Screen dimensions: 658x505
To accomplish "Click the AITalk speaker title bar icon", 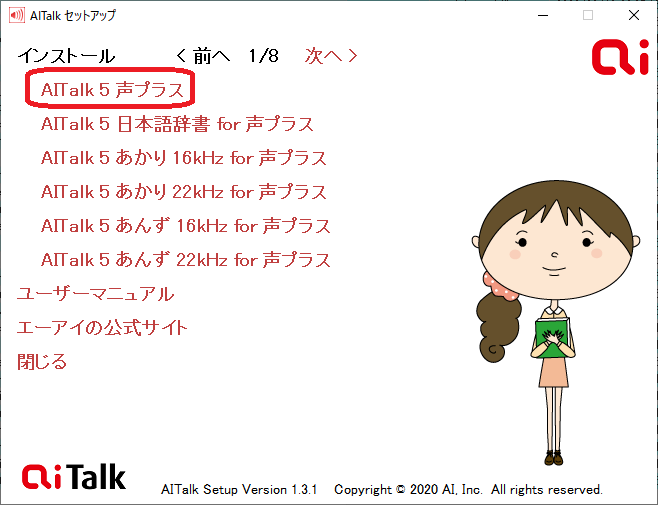I will pos(16,16).
